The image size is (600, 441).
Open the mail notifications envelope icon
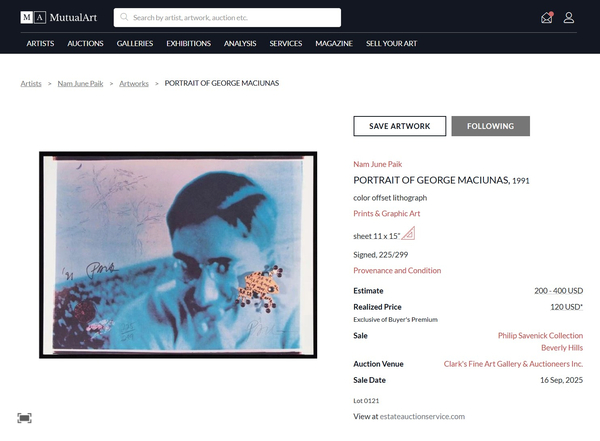click(547, 18)
